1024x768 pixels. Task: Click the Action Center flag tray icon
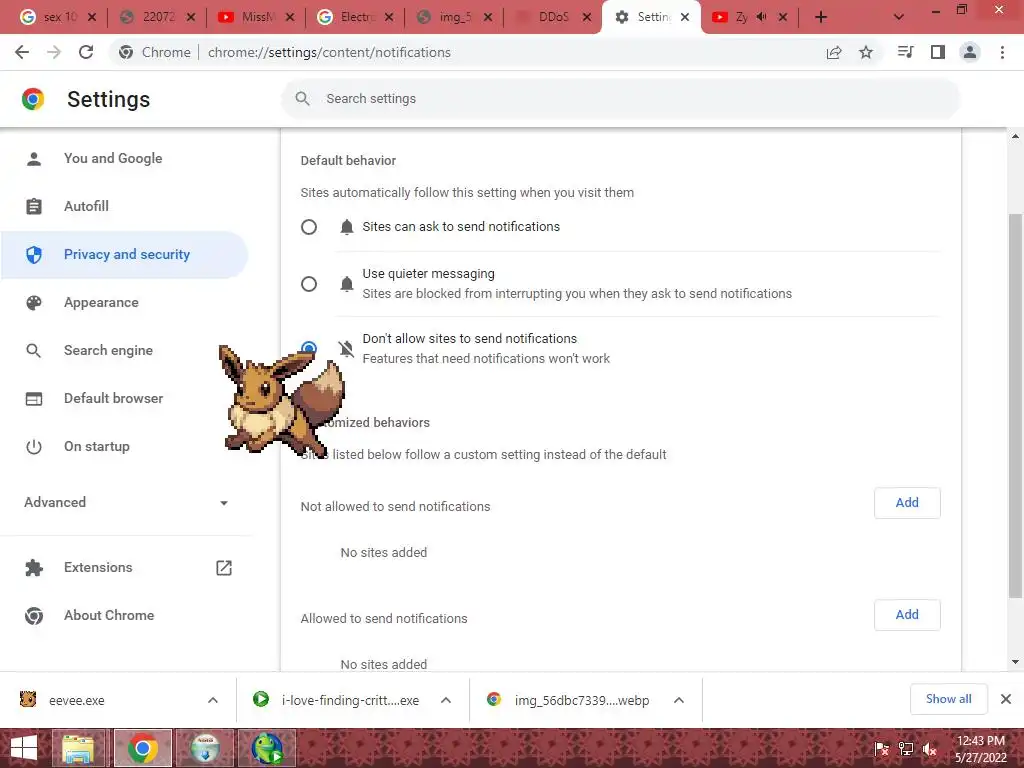click(881, 748)
